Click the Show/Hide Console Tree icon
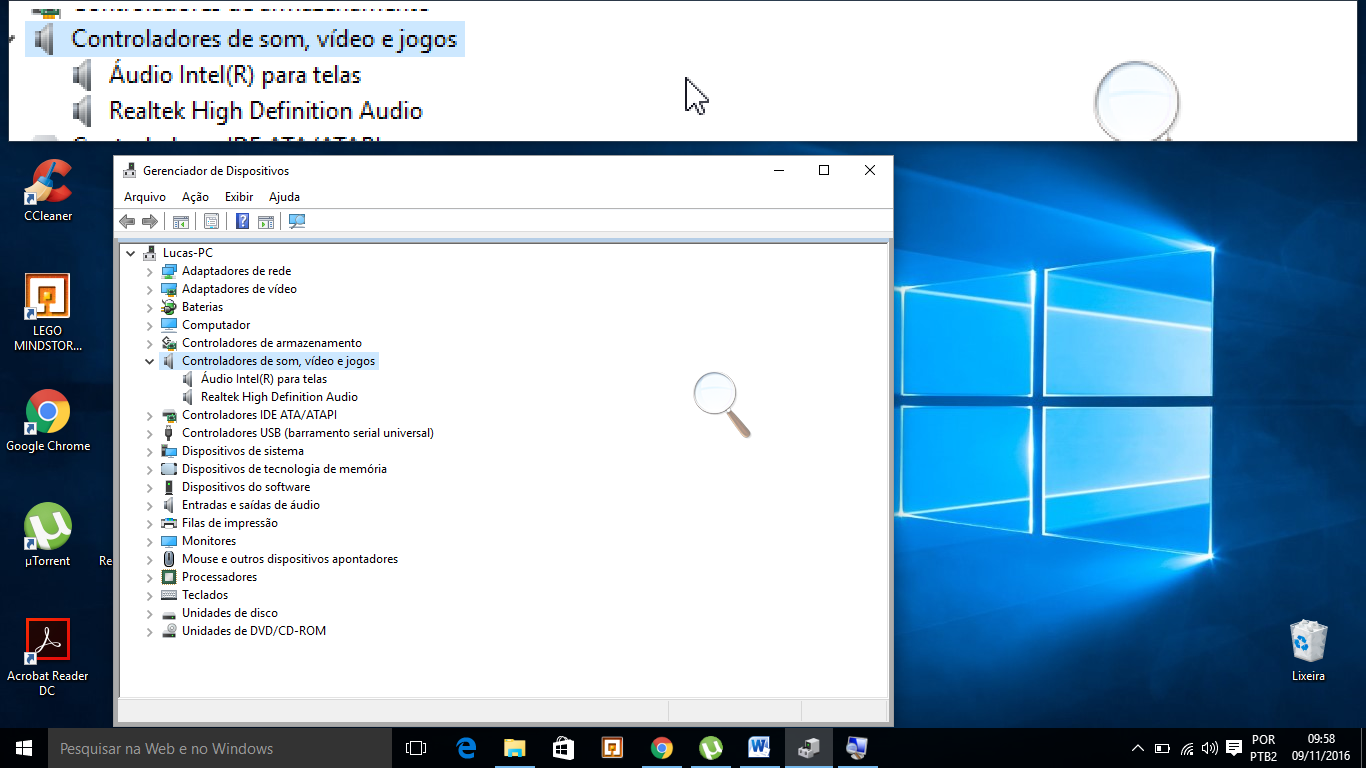1366x768 pixels. [x=181, y=221]
